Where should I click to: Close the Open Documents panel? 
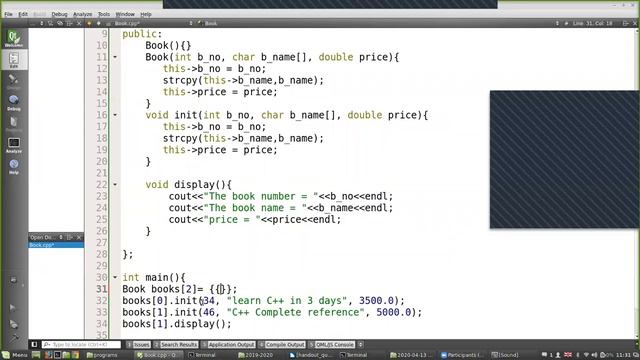pyautogui.click(x=79, y=237)
